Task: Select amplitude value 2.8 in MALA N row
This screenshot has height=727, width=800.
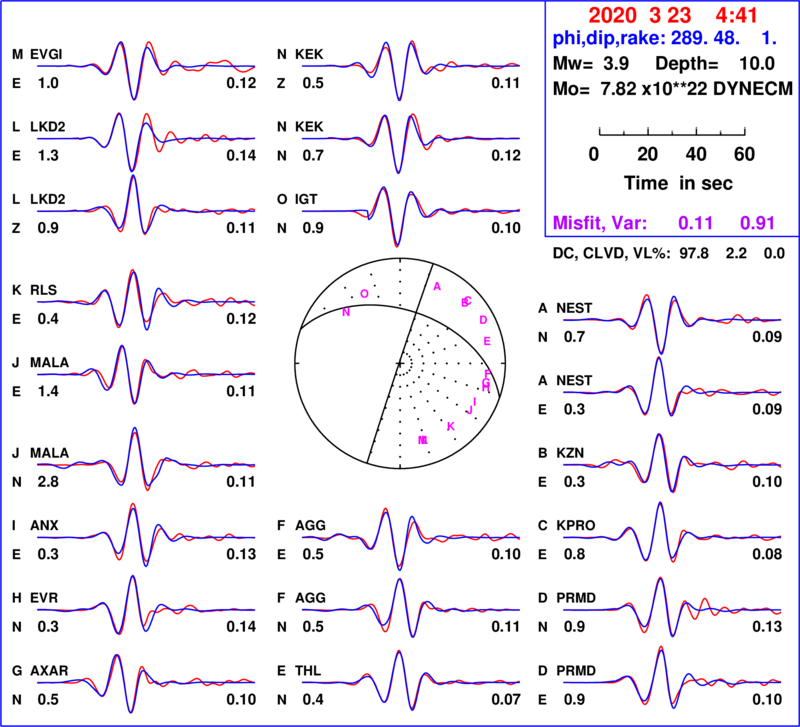Action: coord(48,482)
